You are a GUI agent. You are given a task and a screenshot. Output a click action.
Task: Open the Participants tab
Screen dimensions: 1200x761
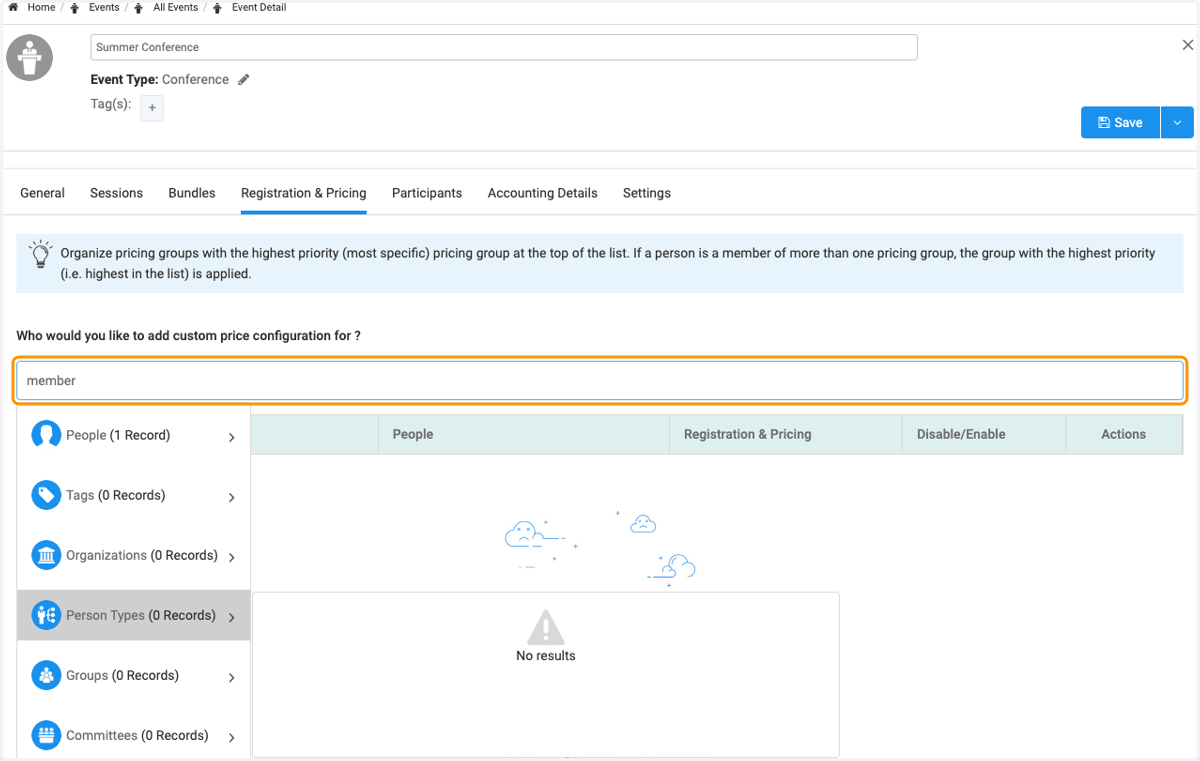(x=427, y=193)
